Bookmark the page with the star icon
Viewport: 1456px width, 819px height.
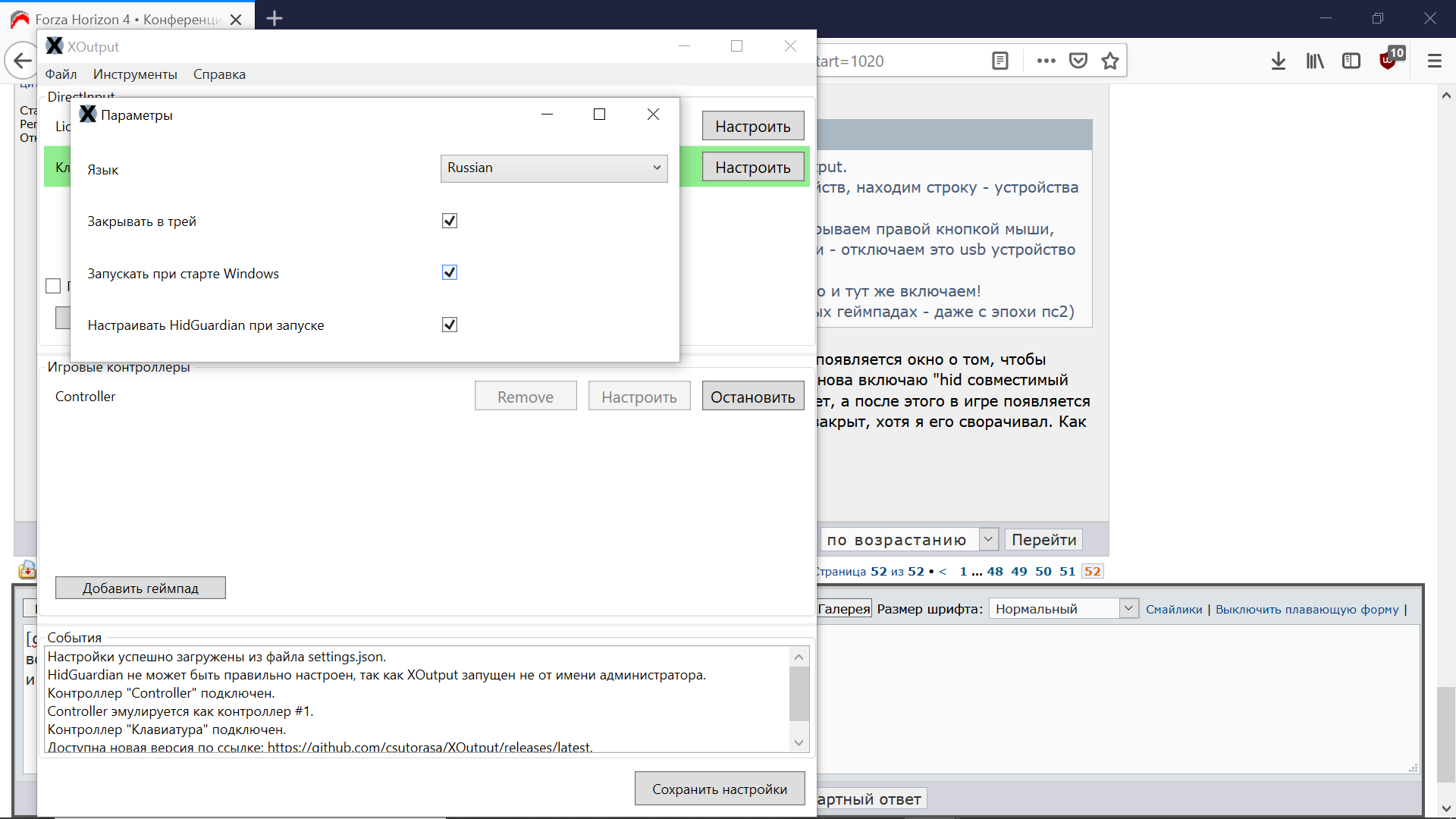(x=1110, y=61)
